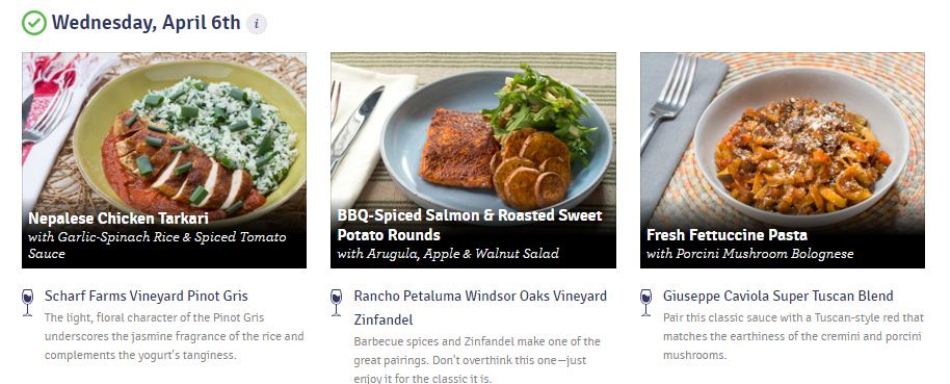Open Giuseppe Caviola Super Tuscan Blend link
Viewport: 950px width, 384px height.
point(778,296)
